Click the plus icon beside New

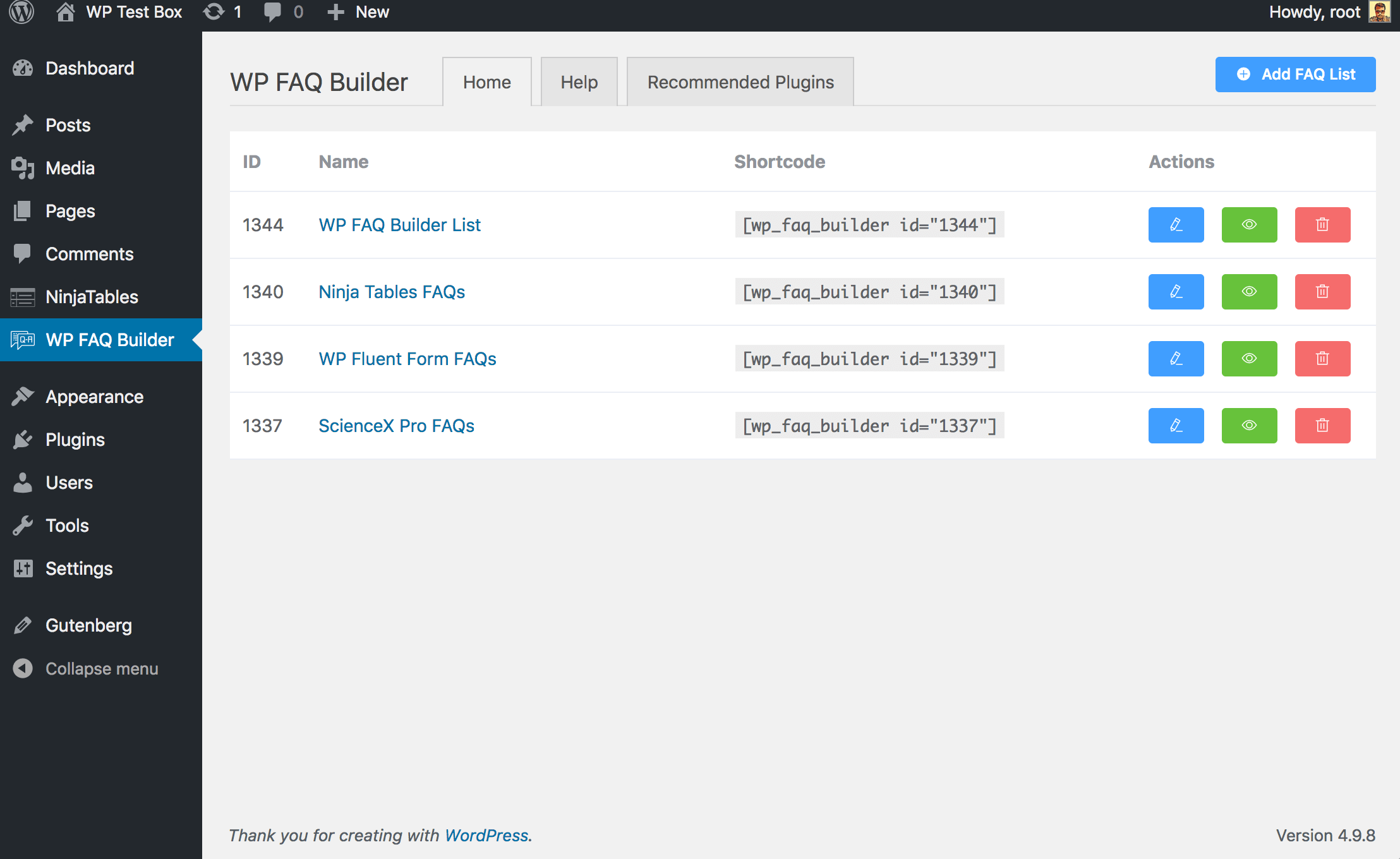(x=335, y=12)
